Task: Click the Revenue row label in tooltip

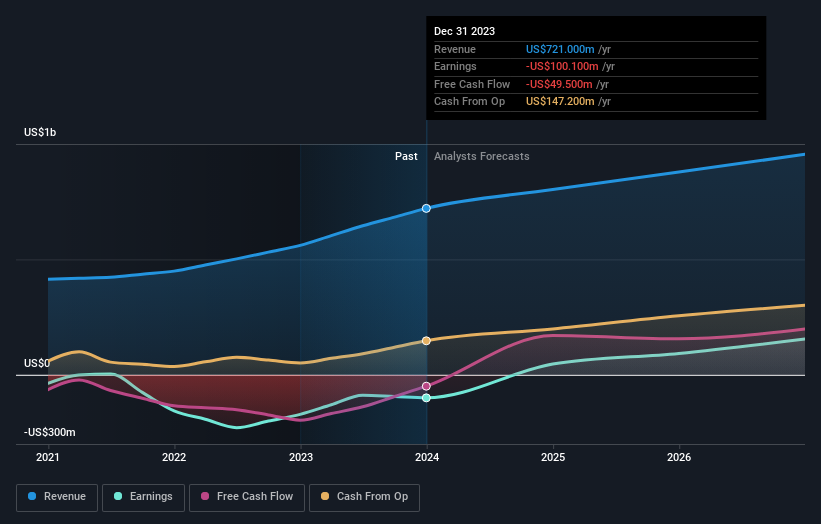Action: (454, 49)
